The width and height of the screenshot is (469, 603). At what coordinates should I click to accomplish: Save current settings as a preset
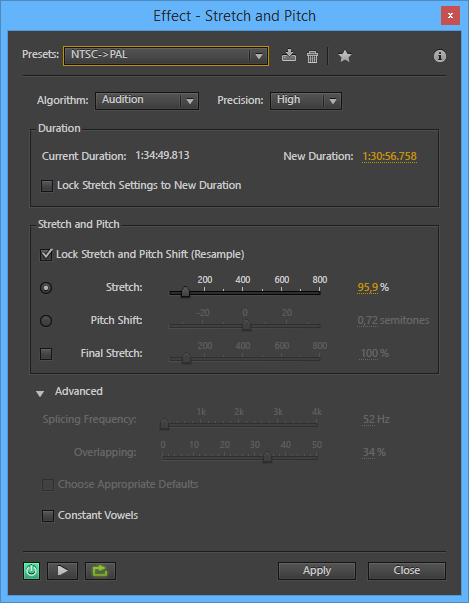289,56
